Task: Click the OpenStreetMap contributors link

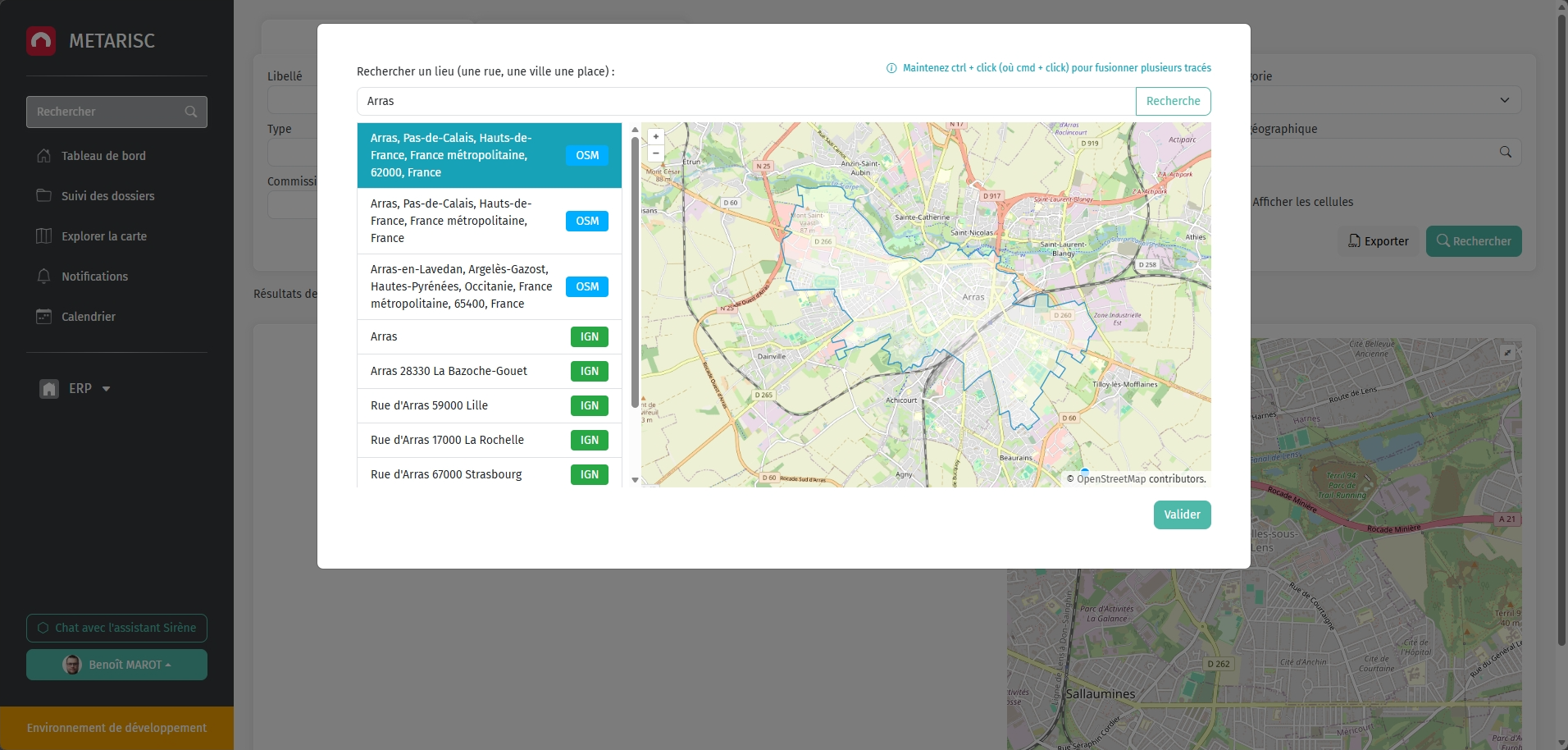Action: coord(1111,478)
